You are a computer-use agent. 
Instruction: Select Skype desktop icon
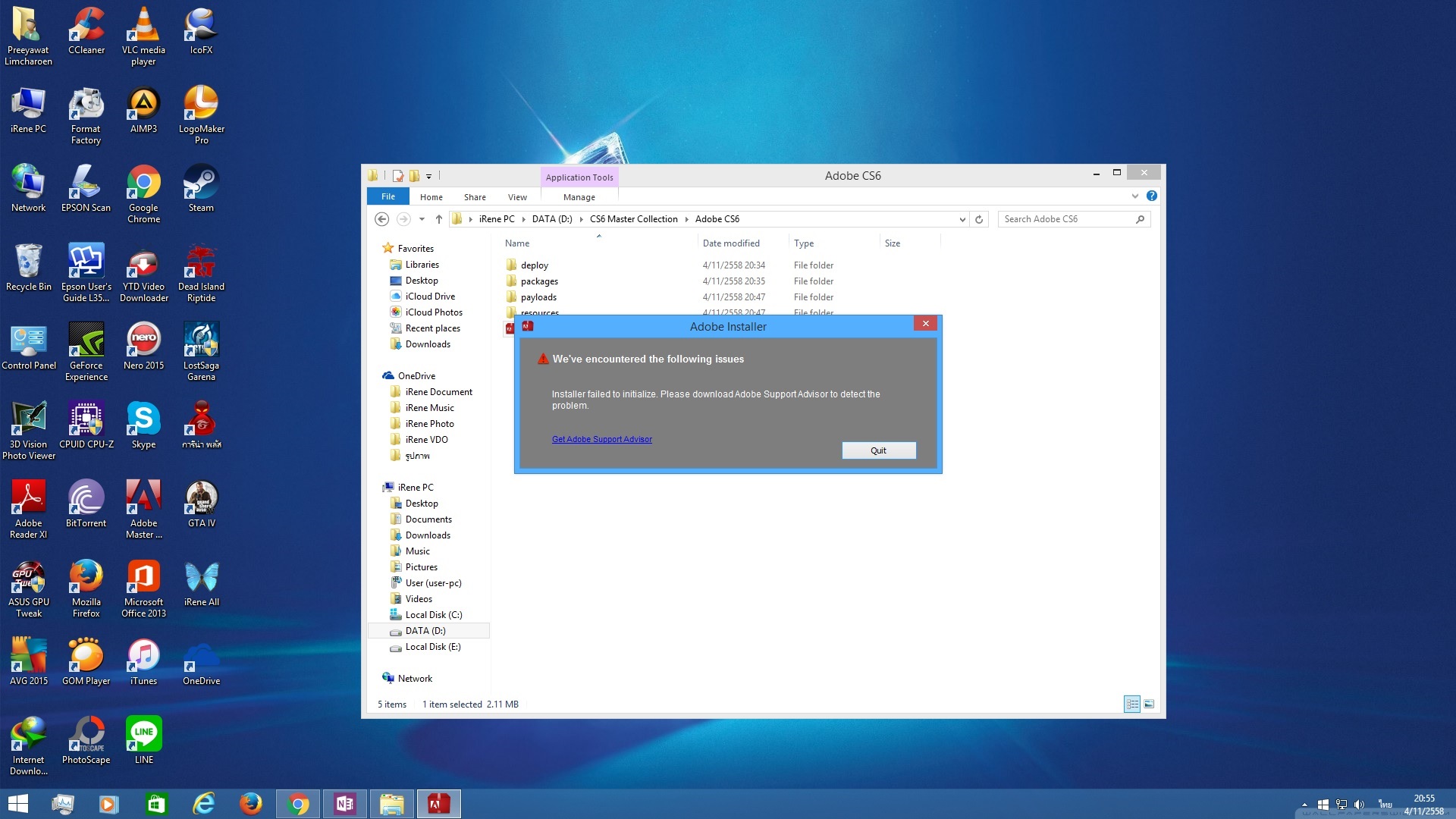(x=143, y=425)
